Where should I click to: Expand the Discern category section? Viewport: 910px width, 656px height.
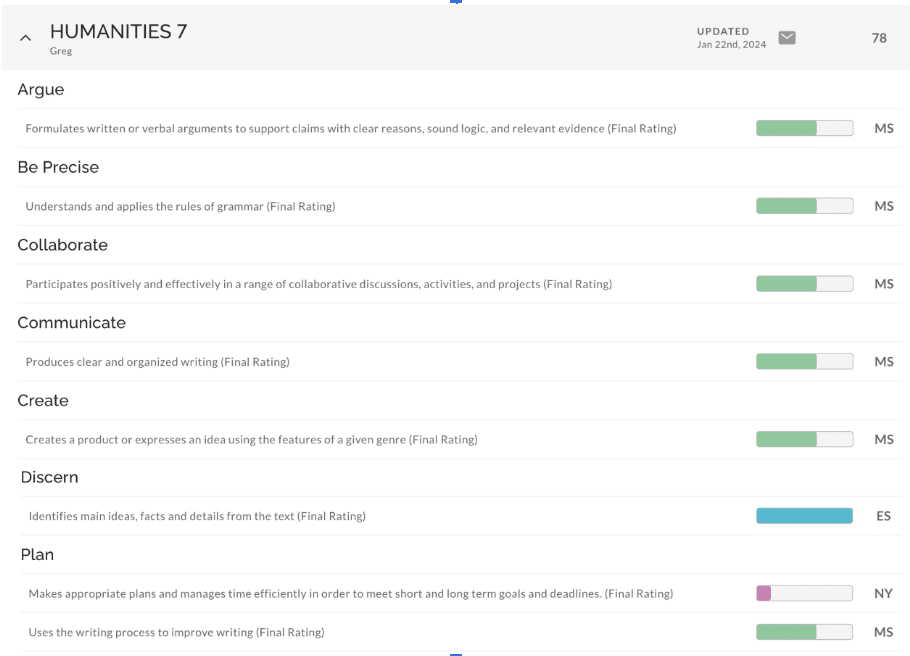click(49, 477)
